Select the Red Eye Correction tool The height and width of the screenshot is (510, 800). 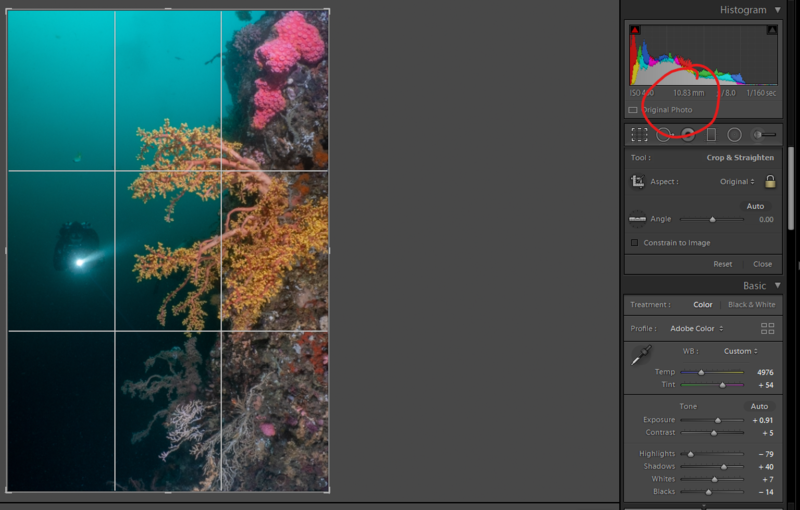click(688, 134)
